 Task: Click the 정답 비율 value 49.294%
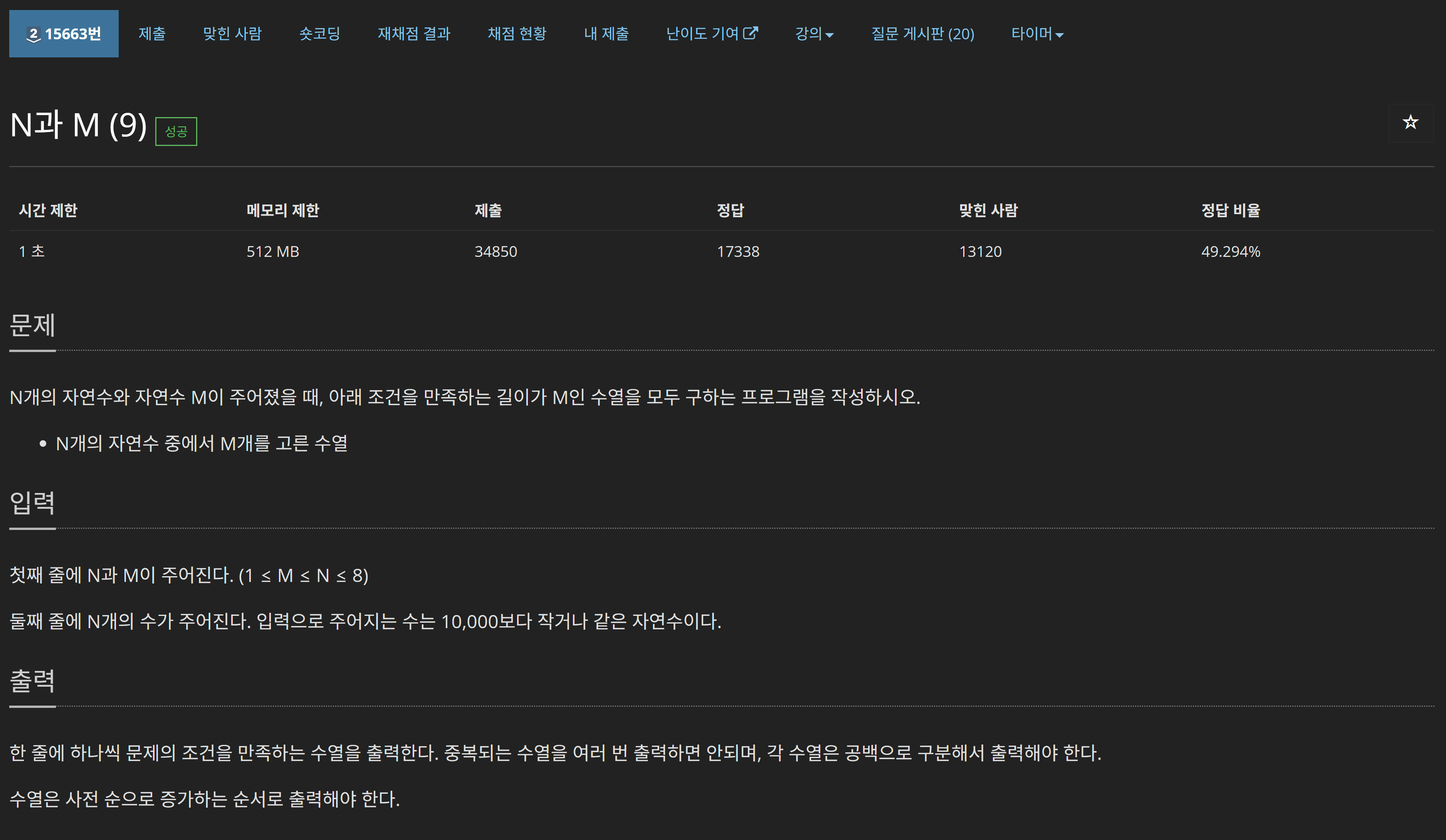click(1230, 251)
